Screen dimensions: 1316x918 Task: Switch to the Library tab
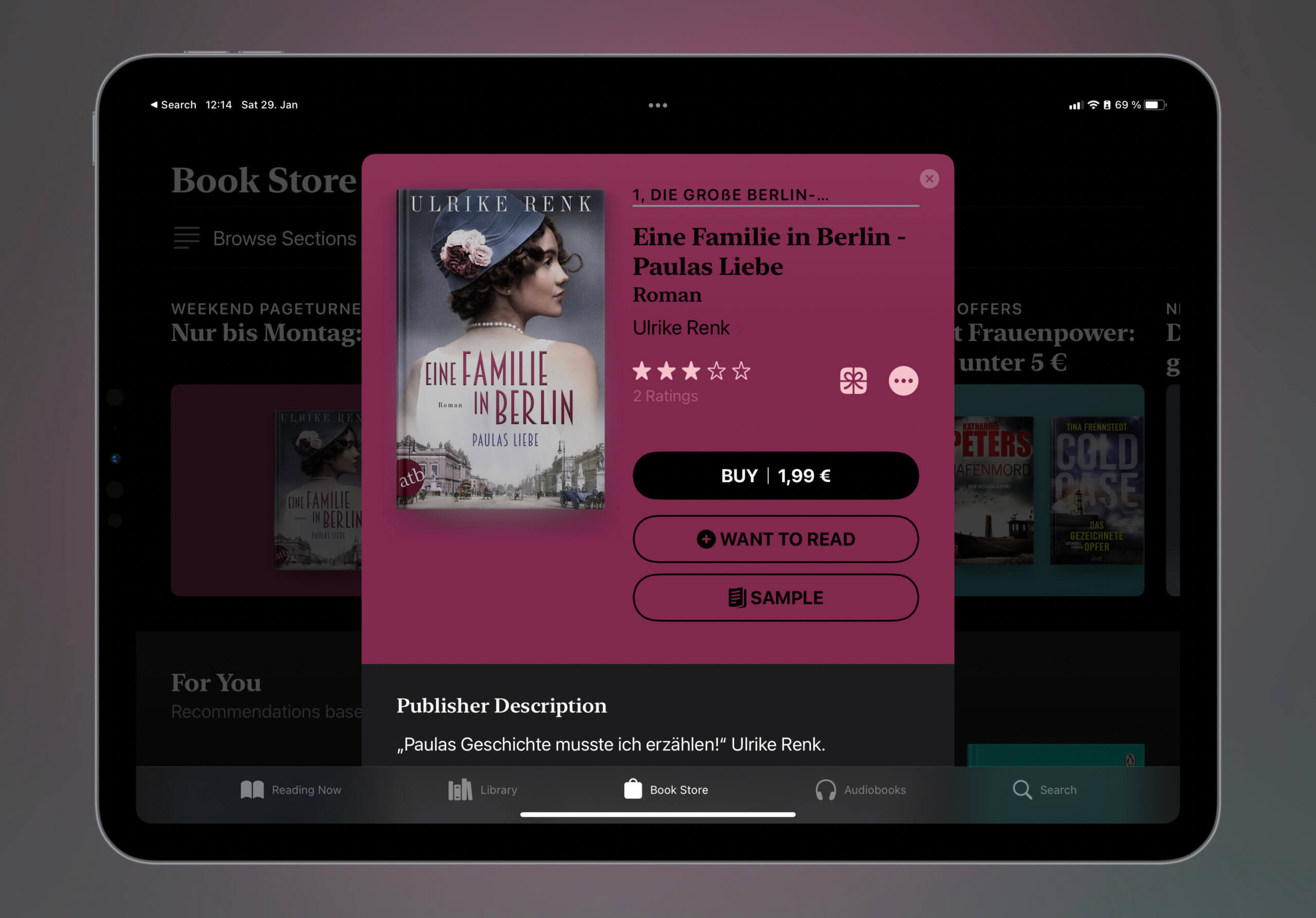tap(482, 789)
